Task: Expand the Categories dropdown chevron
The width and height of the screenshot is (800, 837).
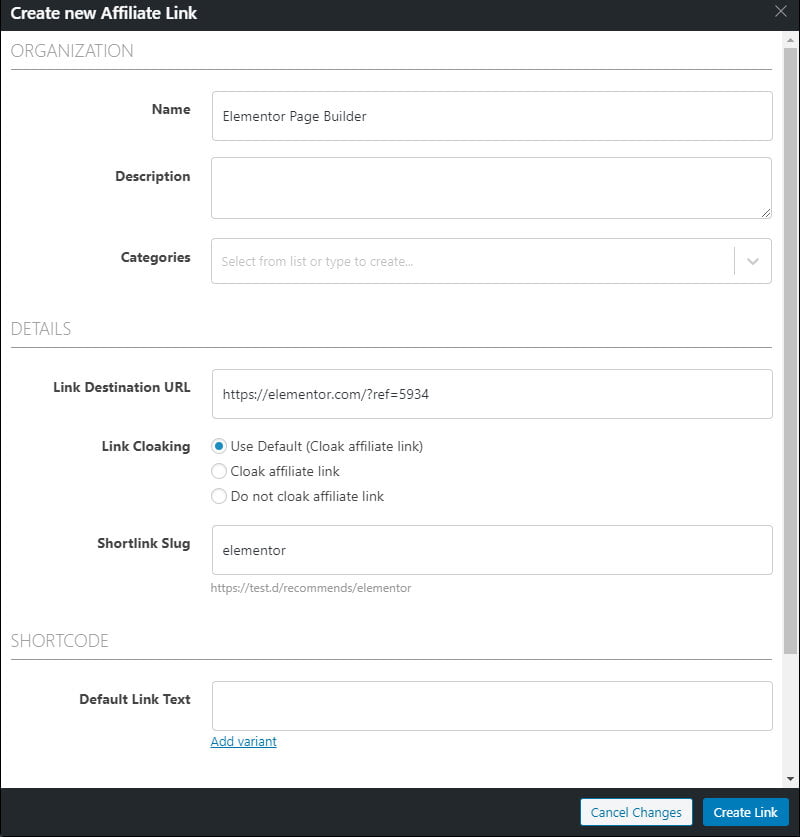Action: pos(753,261)
